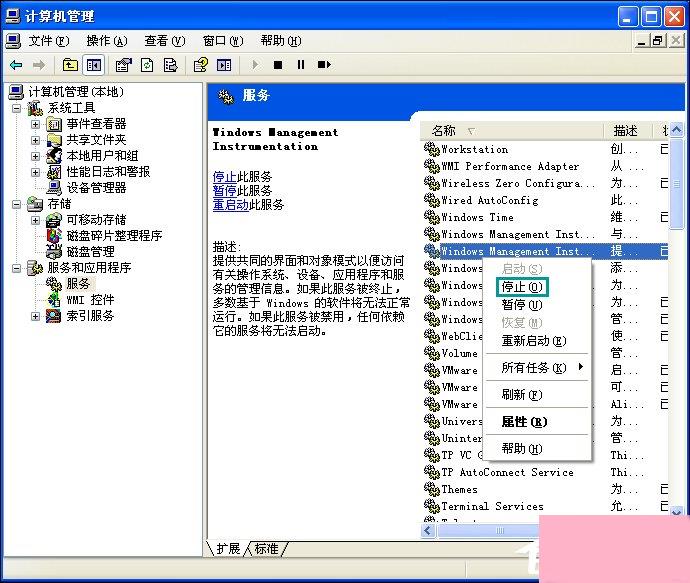Open the 帮助(H) menu in menu bar
Viewport: 690px width, 583px height.
281,41
